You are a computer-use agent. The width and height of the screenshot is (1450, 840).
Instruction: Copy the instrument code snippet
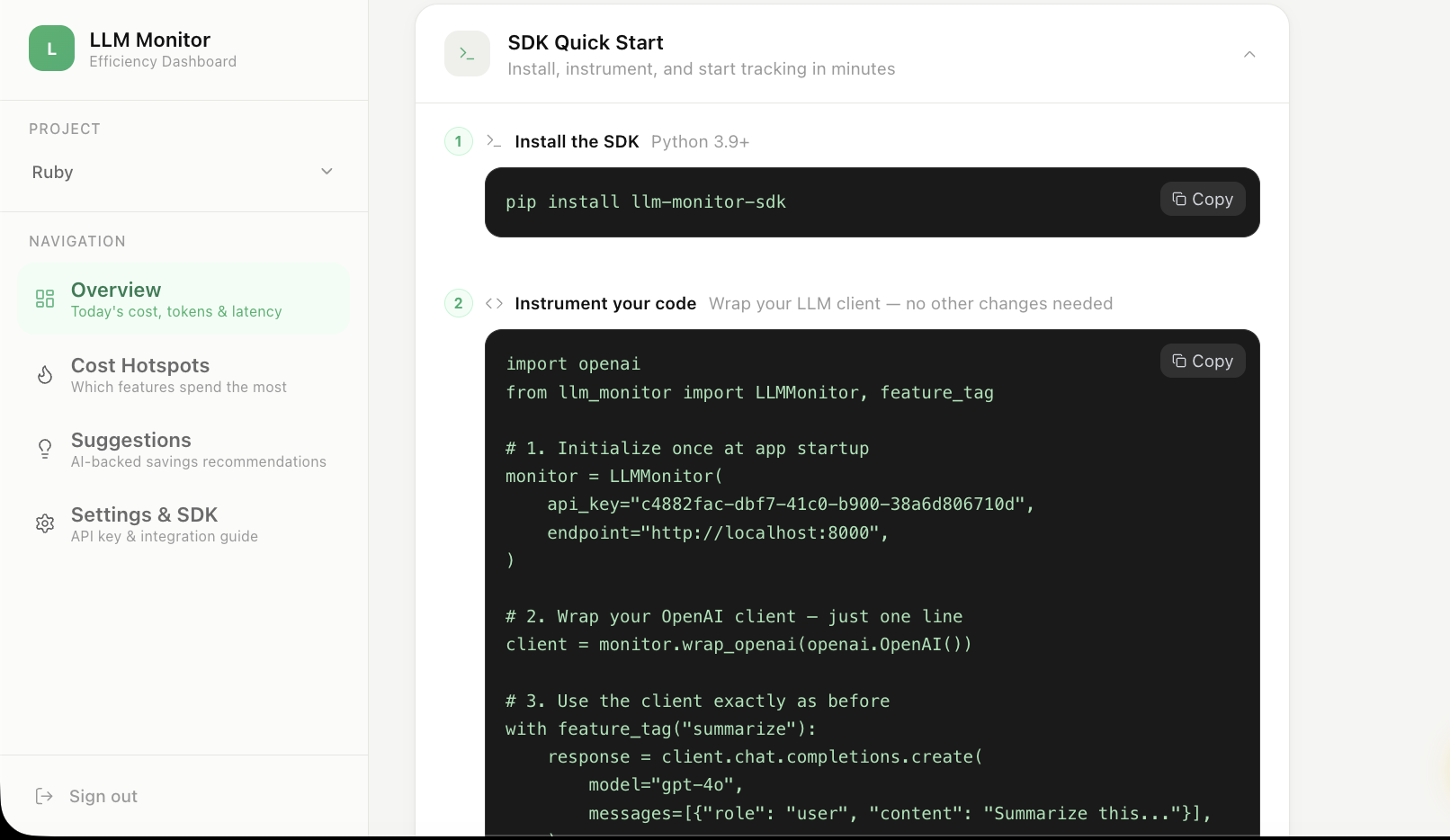(x=1203, y=362)
